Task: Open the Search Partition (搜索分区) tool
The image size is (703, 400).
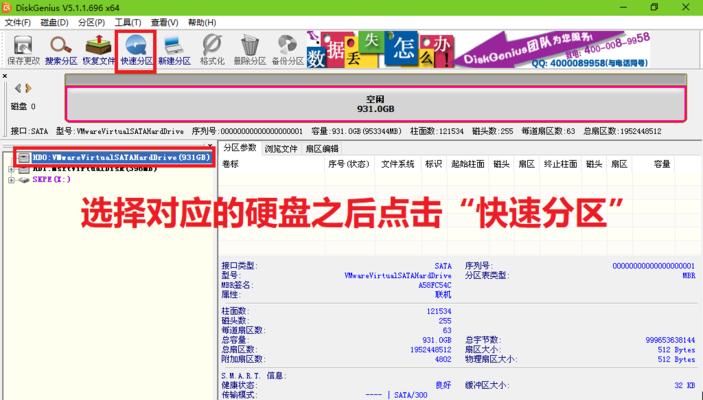Action: (x=61, y=50)
